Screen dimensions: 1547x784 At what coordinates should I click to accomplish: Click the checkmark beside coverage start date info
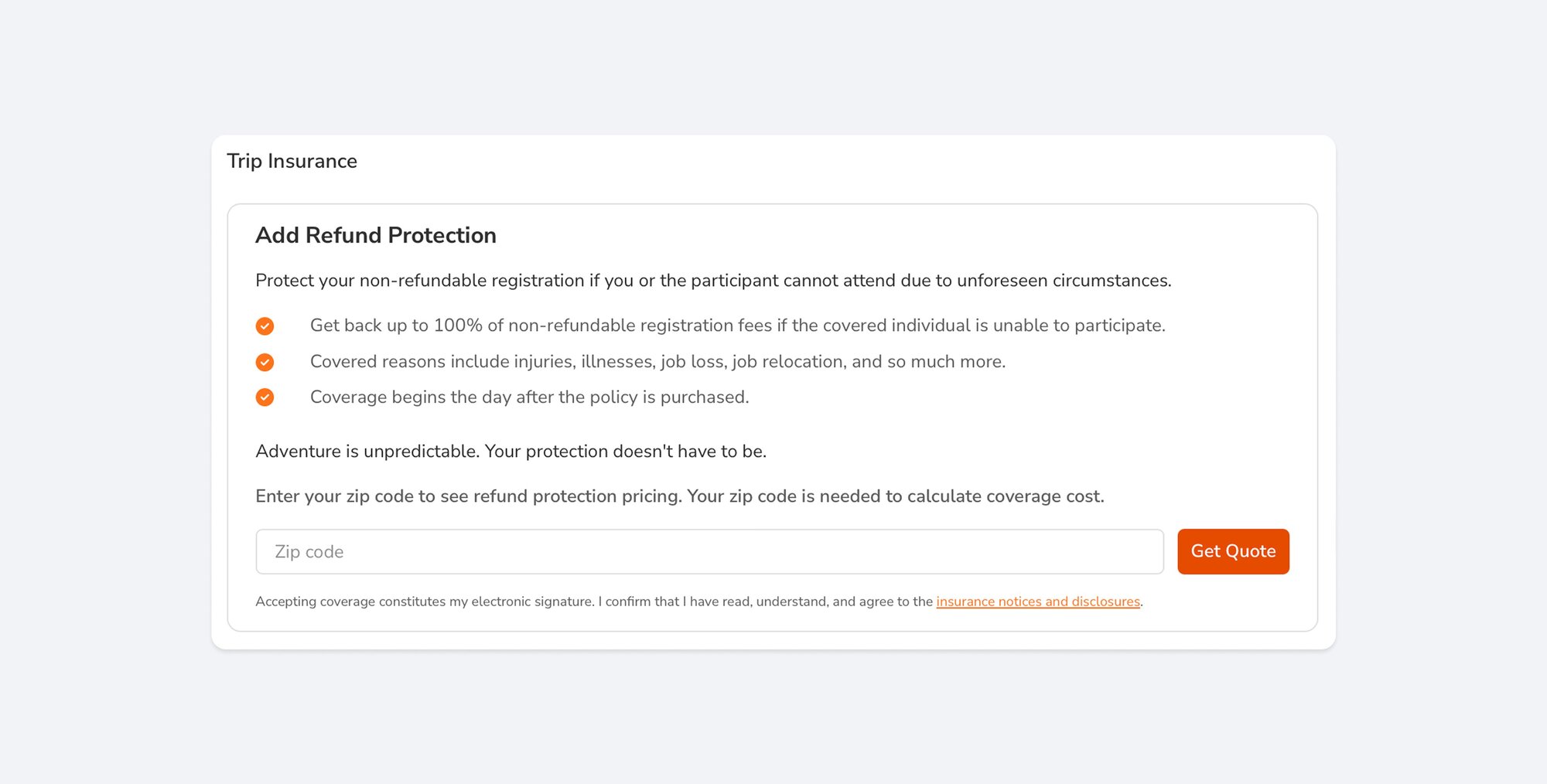[x=265, y=397]
